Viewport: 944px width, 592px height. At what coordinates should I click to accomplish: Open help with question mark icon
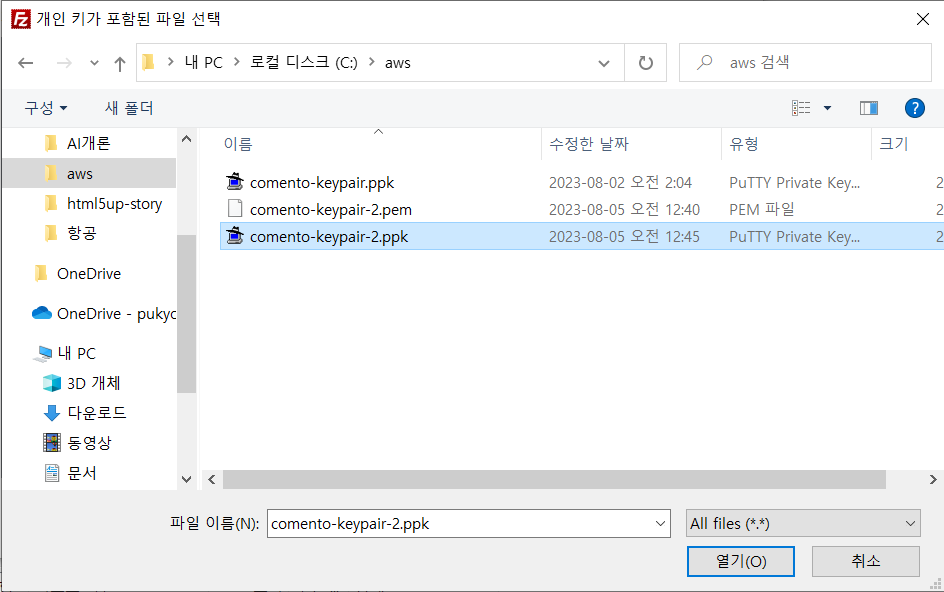tap(914, 108)
